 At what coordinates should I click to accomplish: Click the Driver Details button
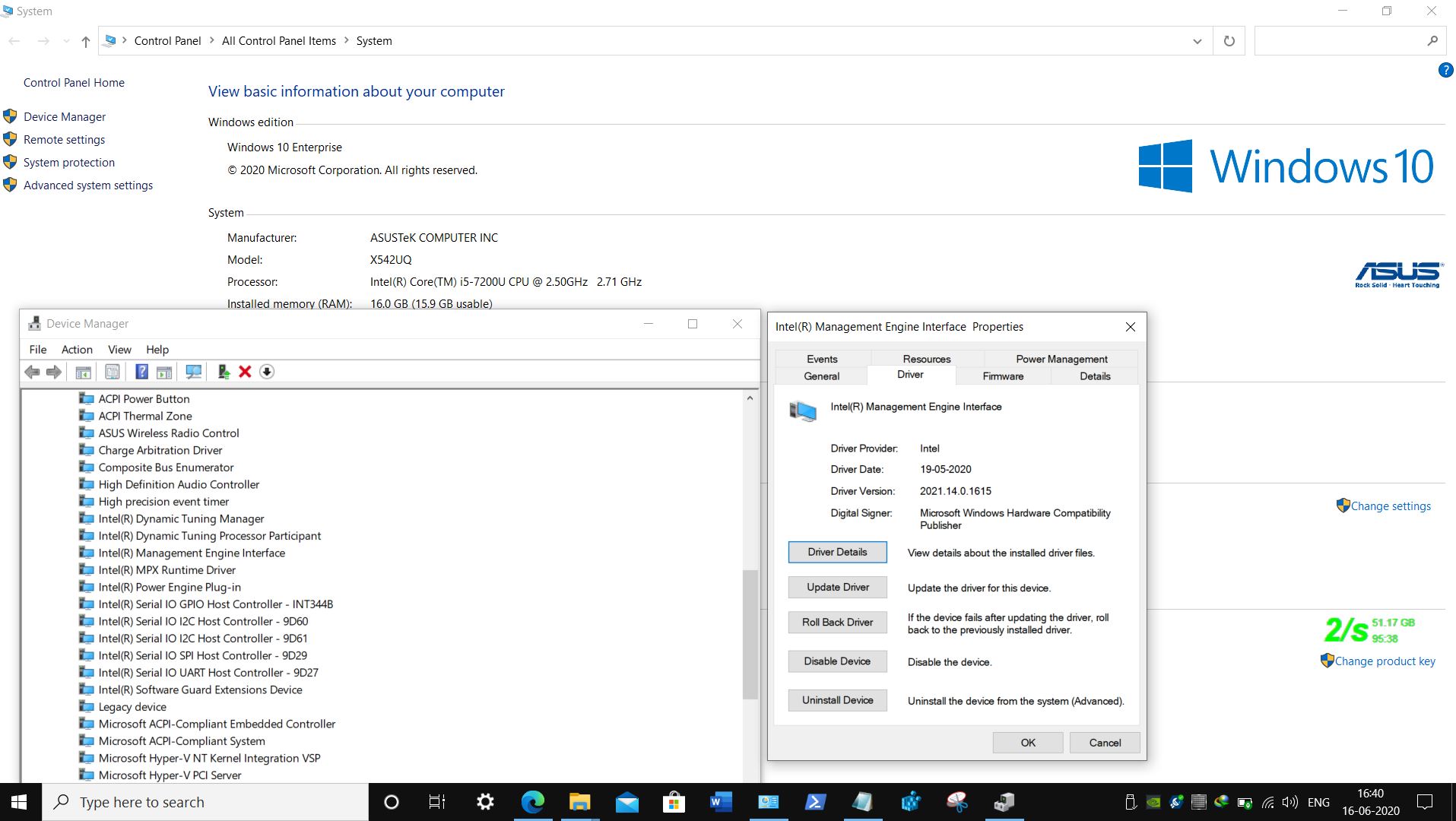click(837, 552)
